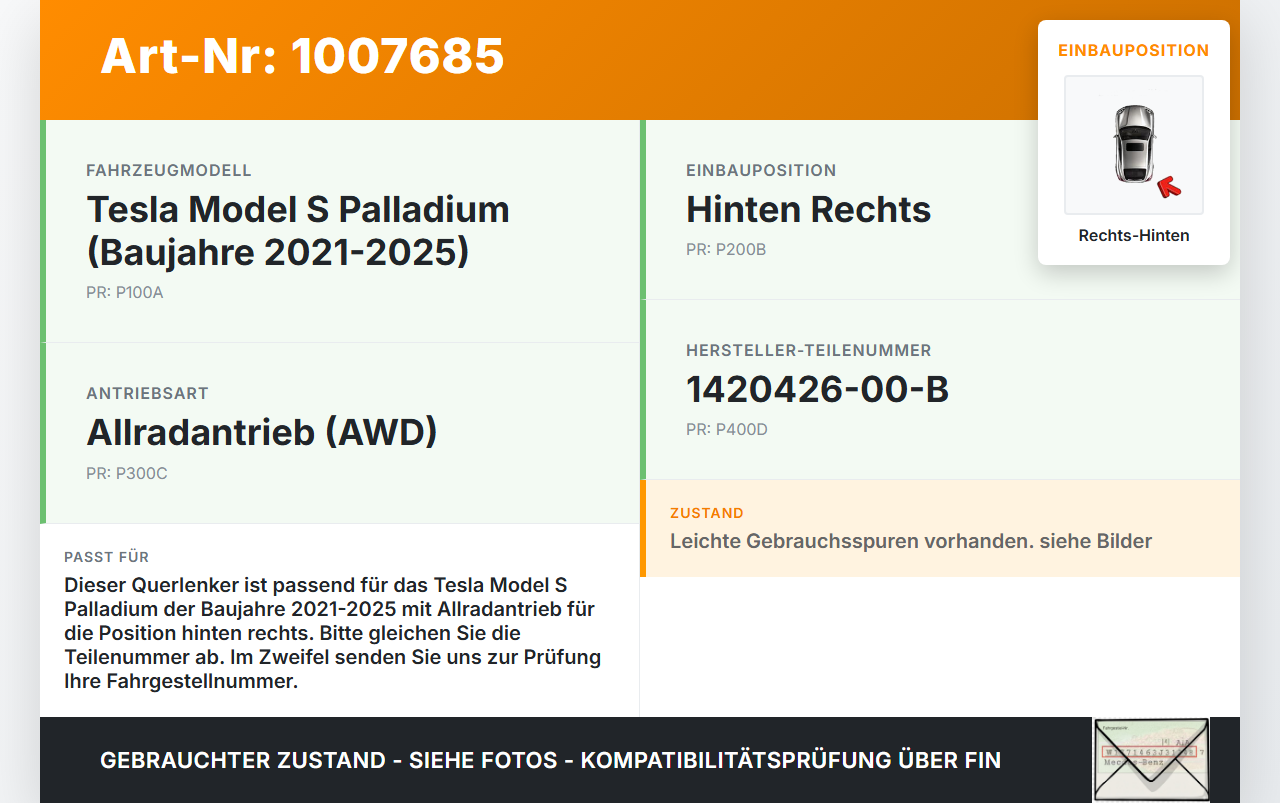Click the Hinten Rechts position value
Screen dimensions: 1280x803
[x=808, y=209]
